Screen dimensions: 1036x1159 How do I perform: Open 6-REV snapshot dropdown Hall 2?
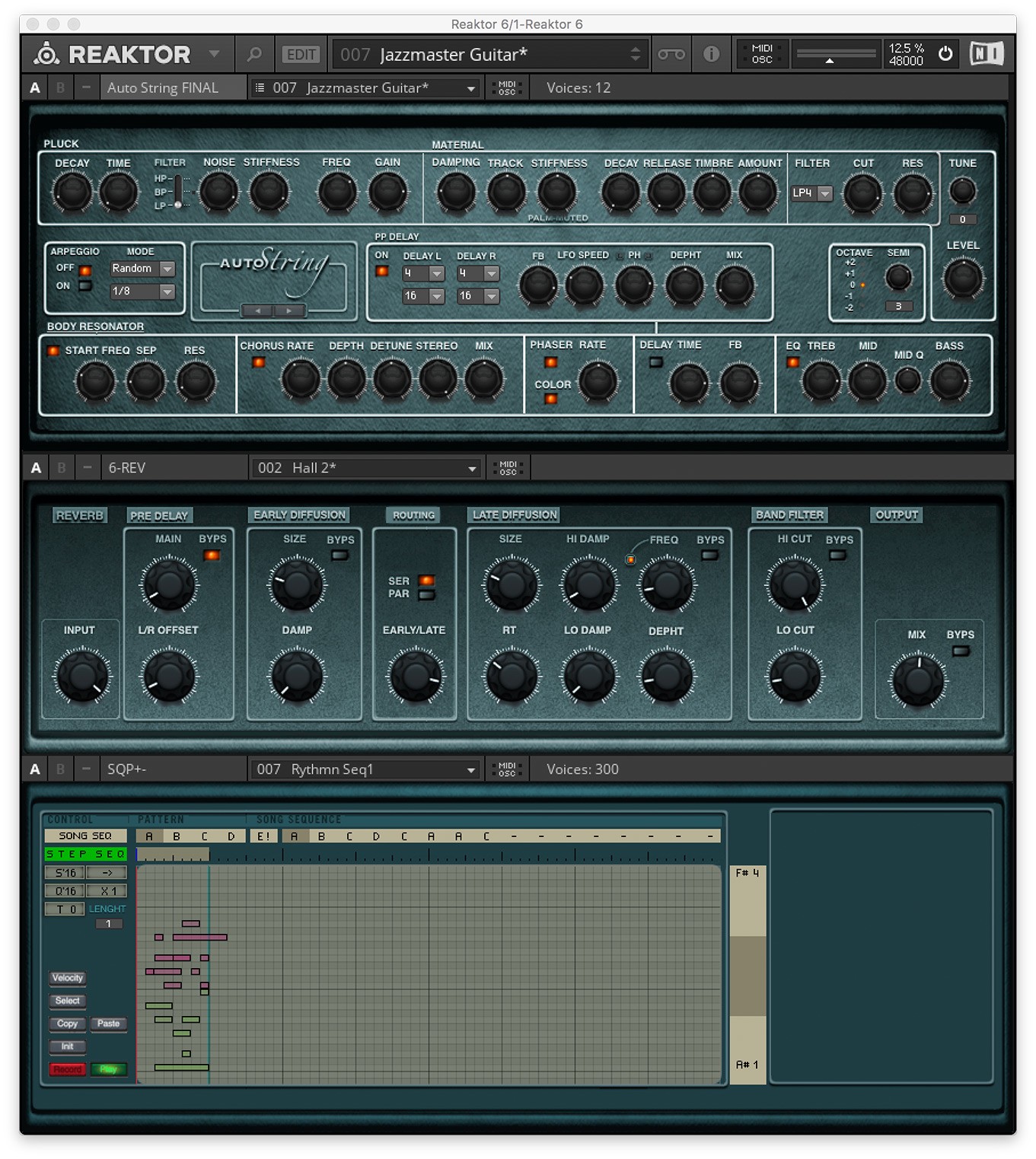(x=366, y=468)
